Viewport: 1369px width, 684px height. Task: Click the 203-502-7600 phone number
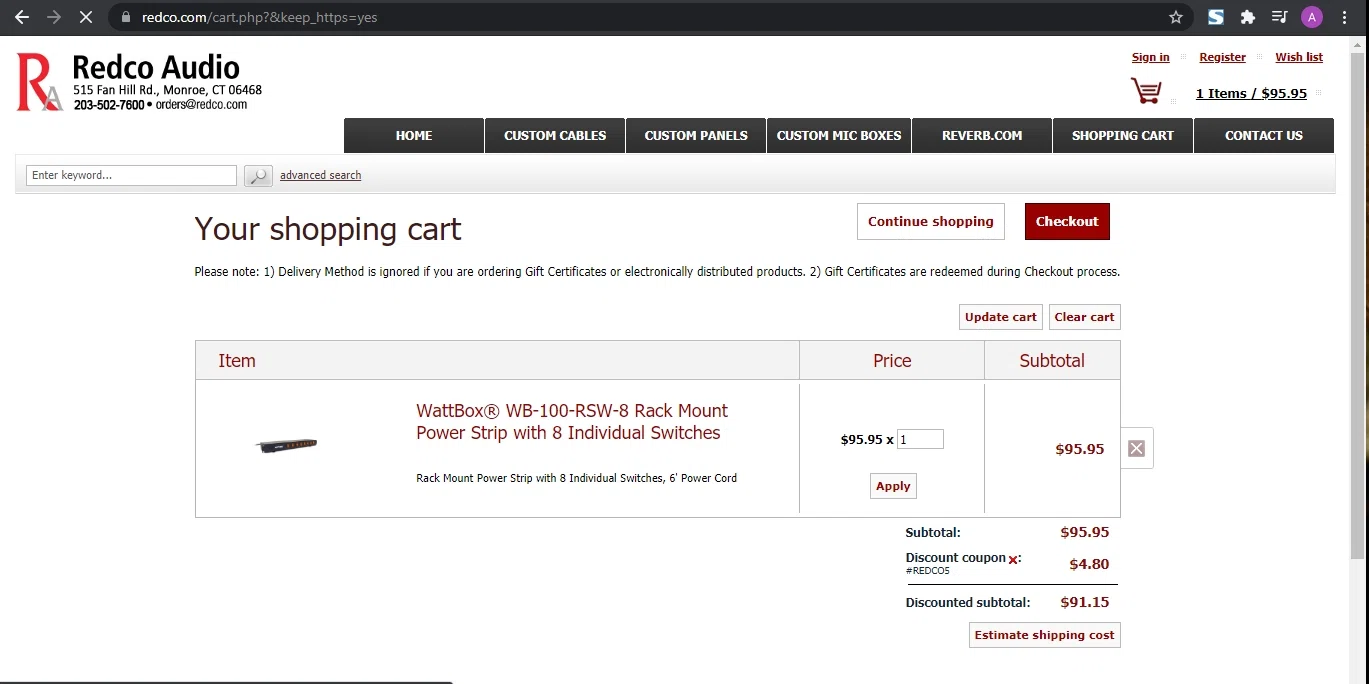[x=109, y=104]
